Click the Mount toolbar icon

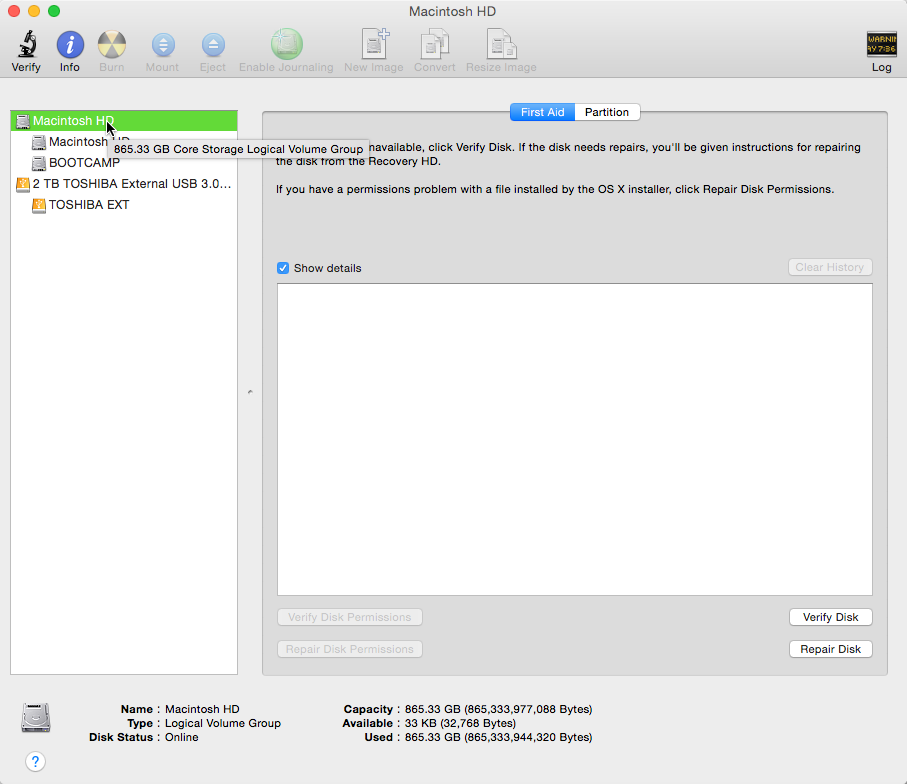[163, 45]
